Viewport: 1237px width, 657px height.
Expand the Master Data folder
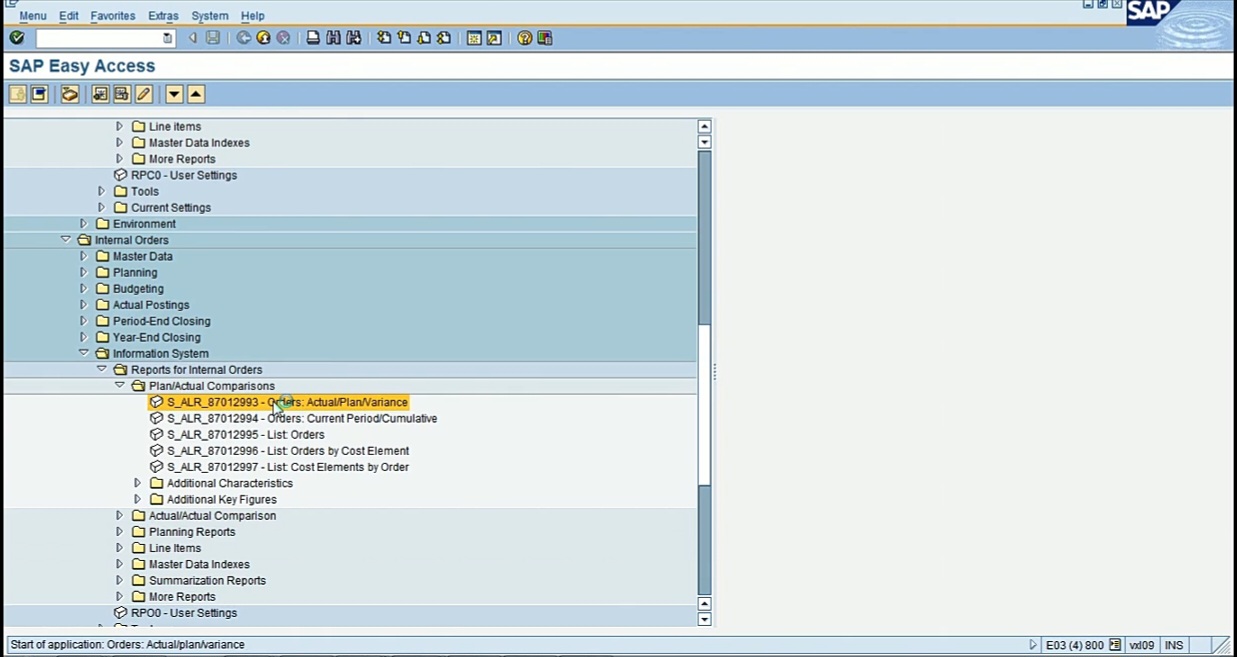[84, 256]
